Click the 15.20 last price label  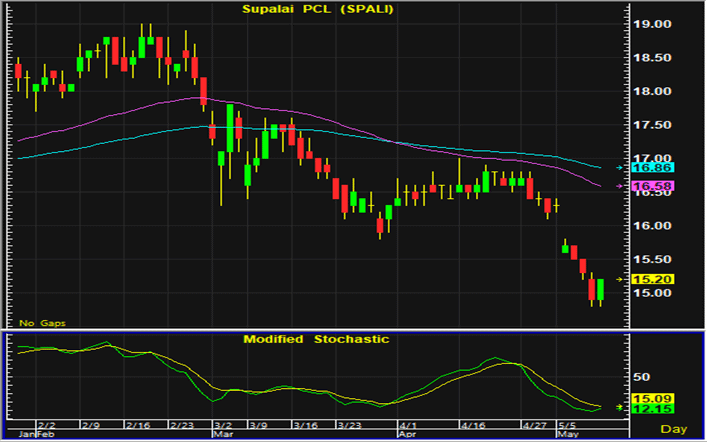click(652, 279)
